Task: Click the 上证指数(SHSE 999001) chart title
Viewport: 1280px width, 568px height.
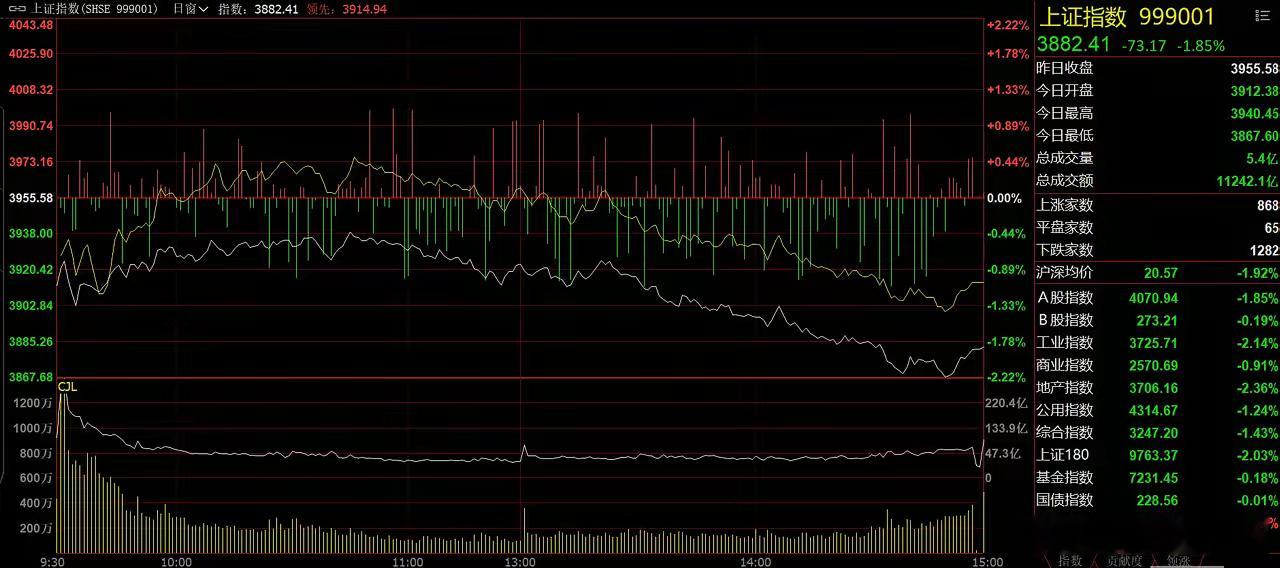Action: [95, 8]
